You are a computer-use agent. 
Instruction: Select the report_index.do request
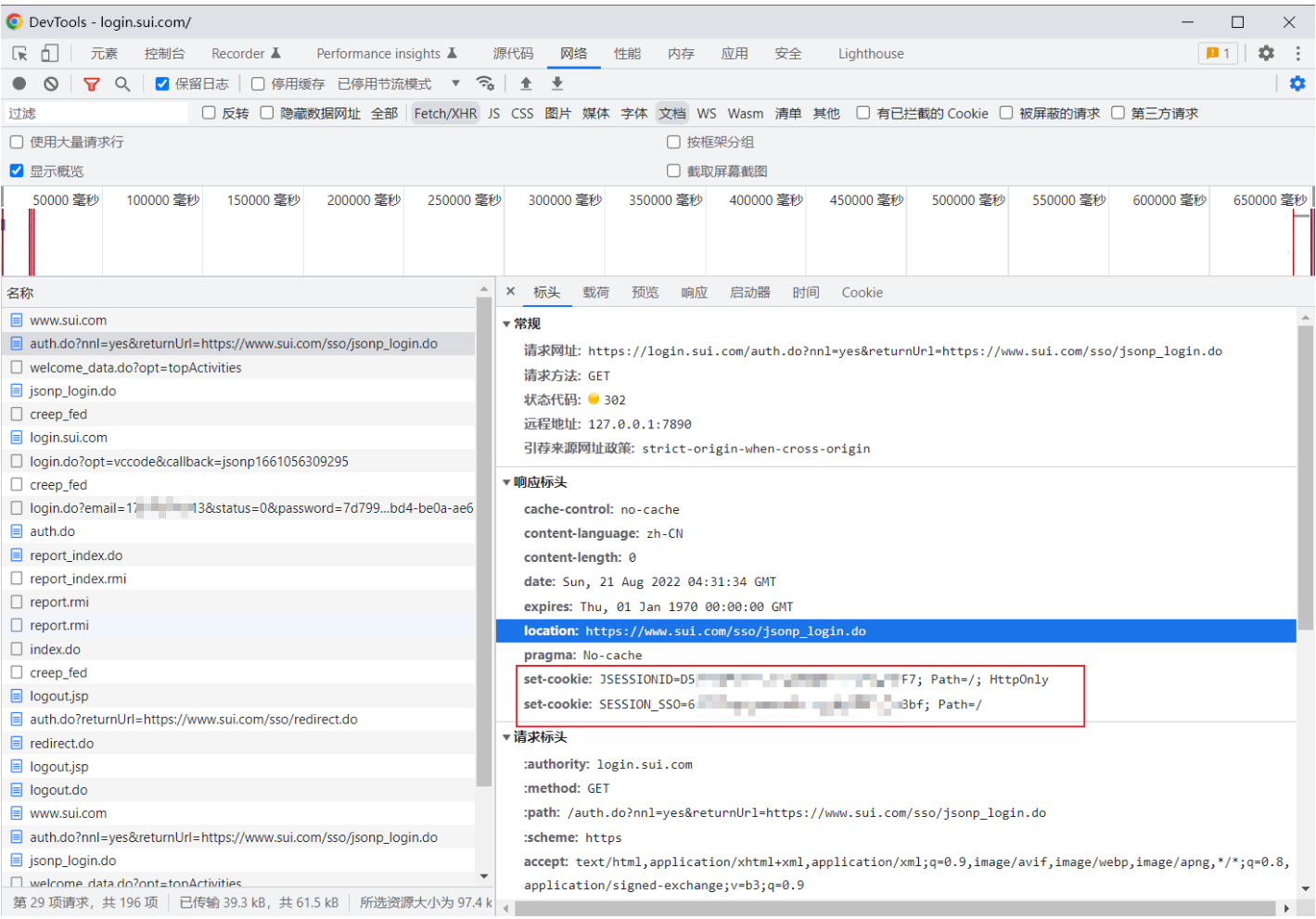click(x=76, y=555)
